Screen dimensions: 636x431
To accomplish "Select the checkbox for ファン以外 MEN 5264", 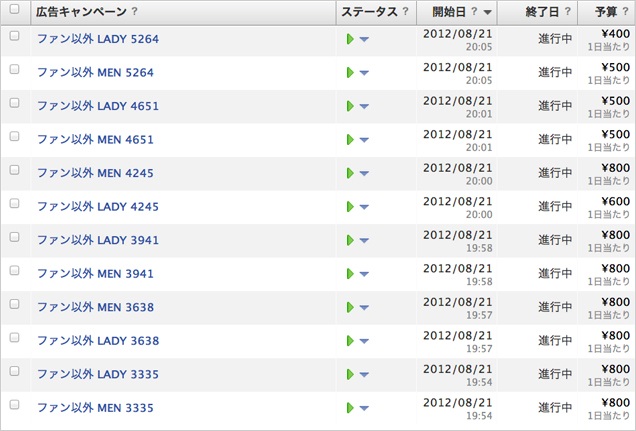I will 15,70.
